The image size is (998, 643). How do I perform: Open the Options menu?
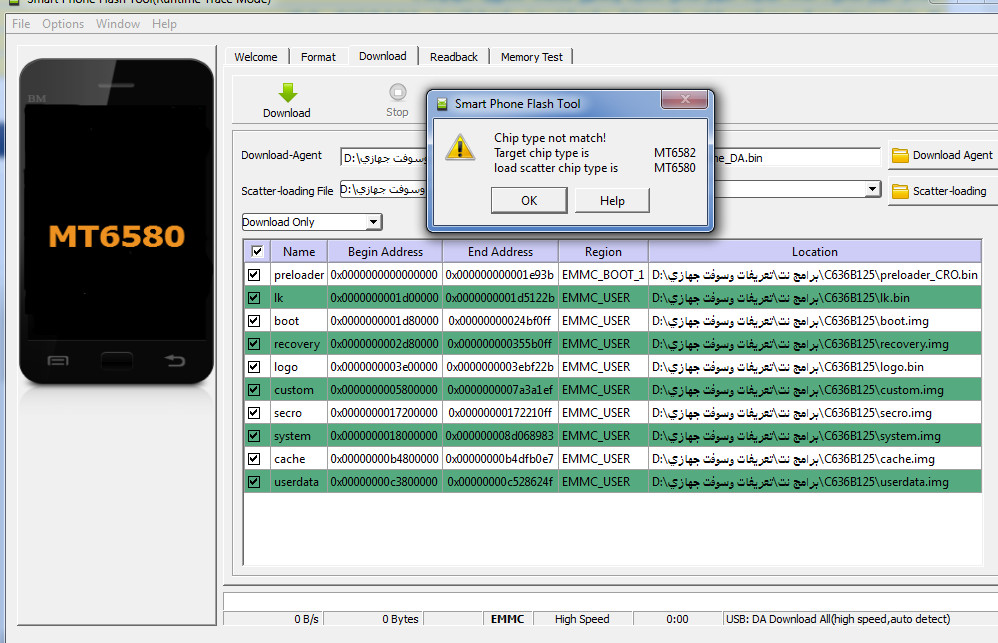[x=63, y=24]
